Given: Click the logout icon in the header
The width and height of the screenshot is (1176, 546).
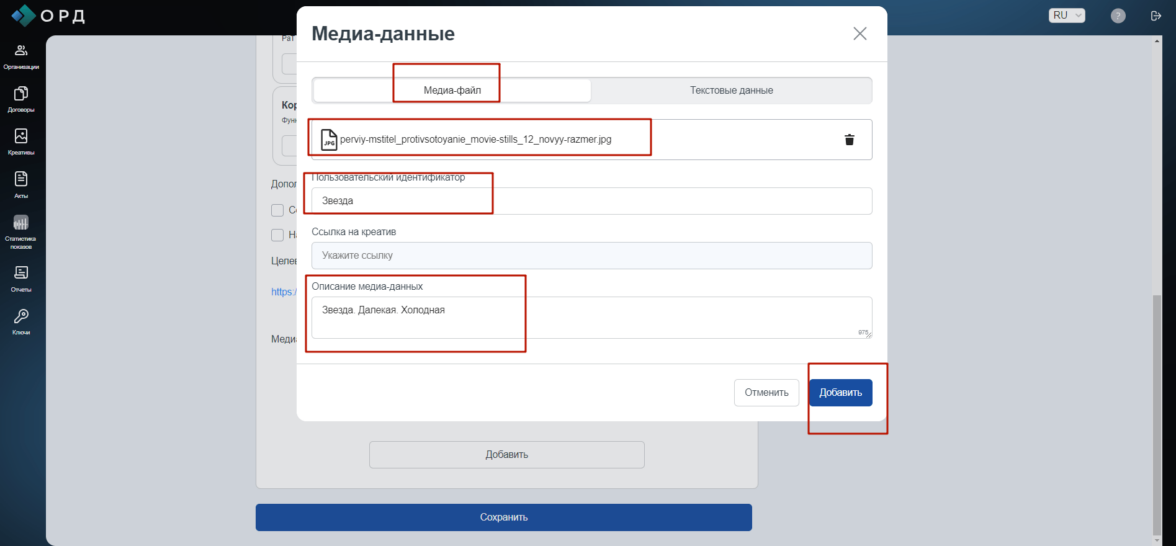Looking at the screenshot, I should coord(1156,16).
